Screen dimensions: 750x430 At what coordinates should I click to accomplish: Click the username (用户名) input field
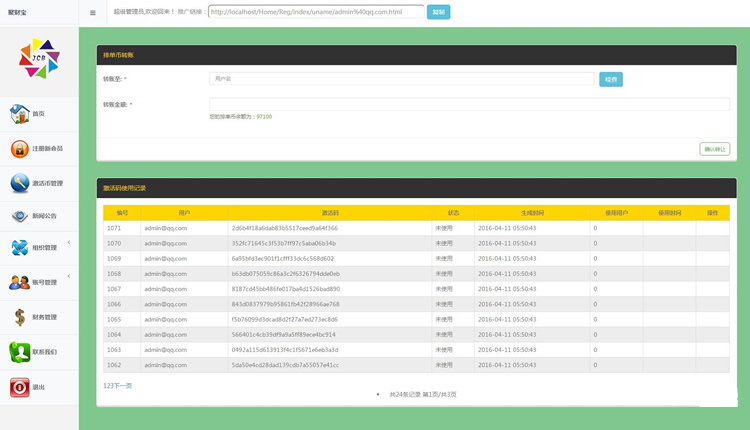(x=402, y=79)
